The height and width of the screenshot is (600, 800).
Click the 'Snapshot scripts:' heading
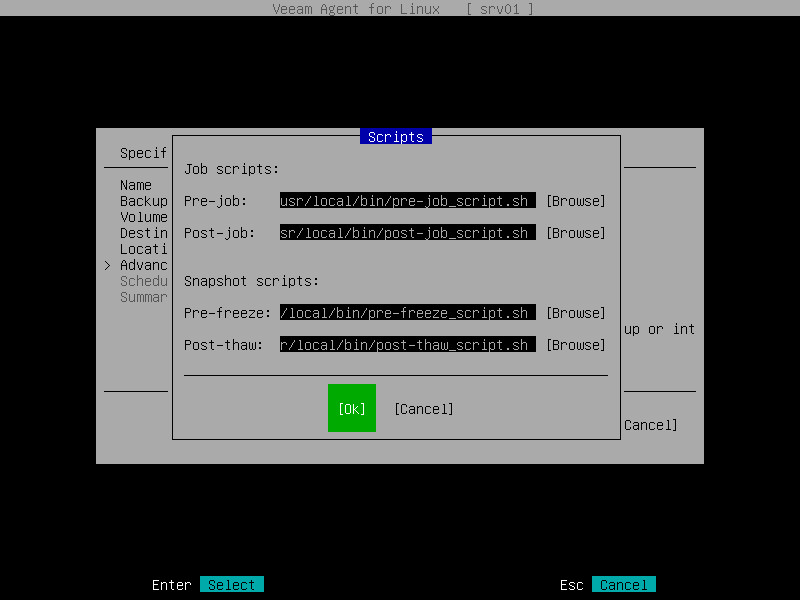point(252,281)
